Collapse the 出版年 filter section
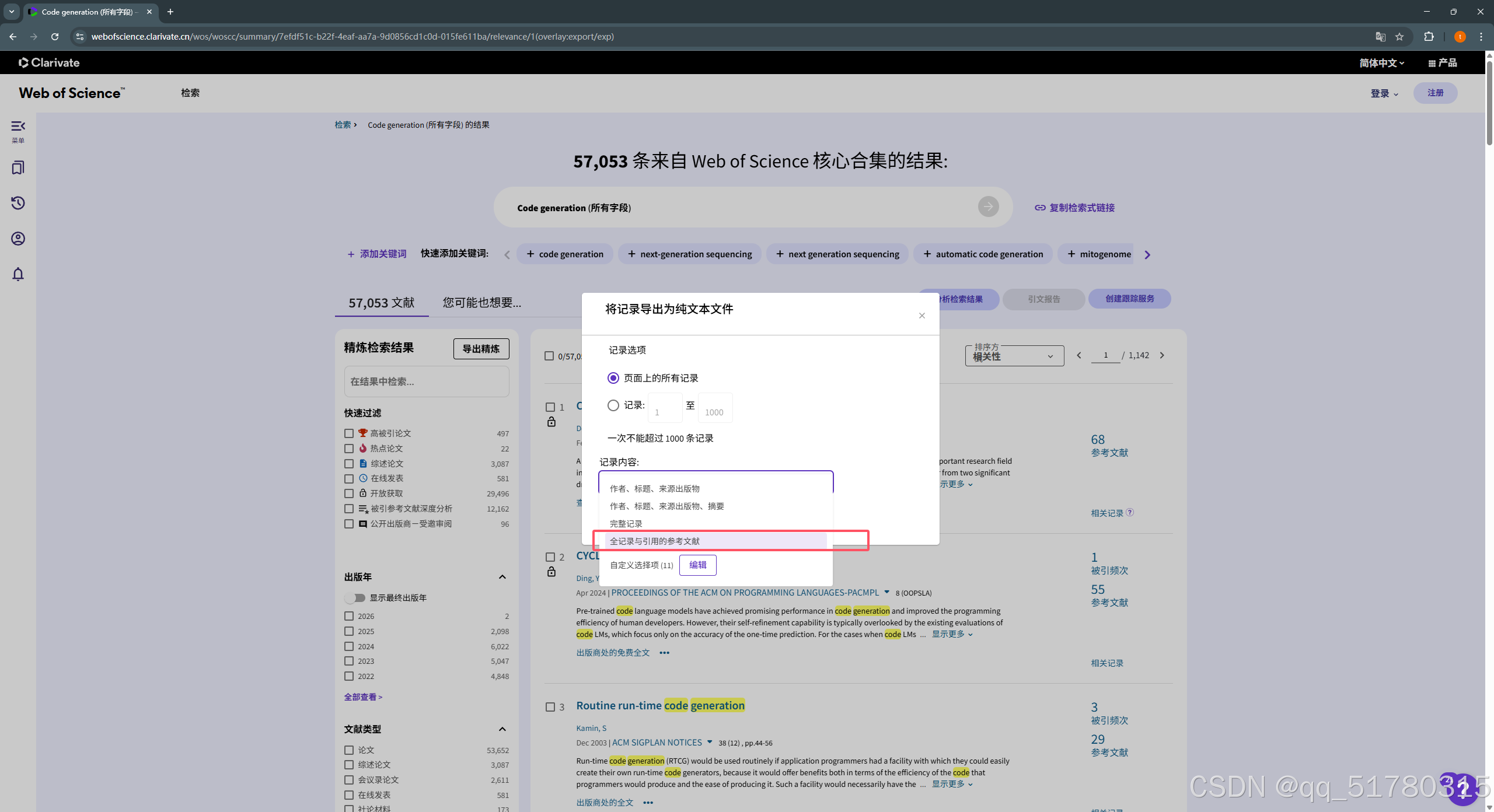The width and height of the screenshot is (1494, 812). click(x=502, y=577)
